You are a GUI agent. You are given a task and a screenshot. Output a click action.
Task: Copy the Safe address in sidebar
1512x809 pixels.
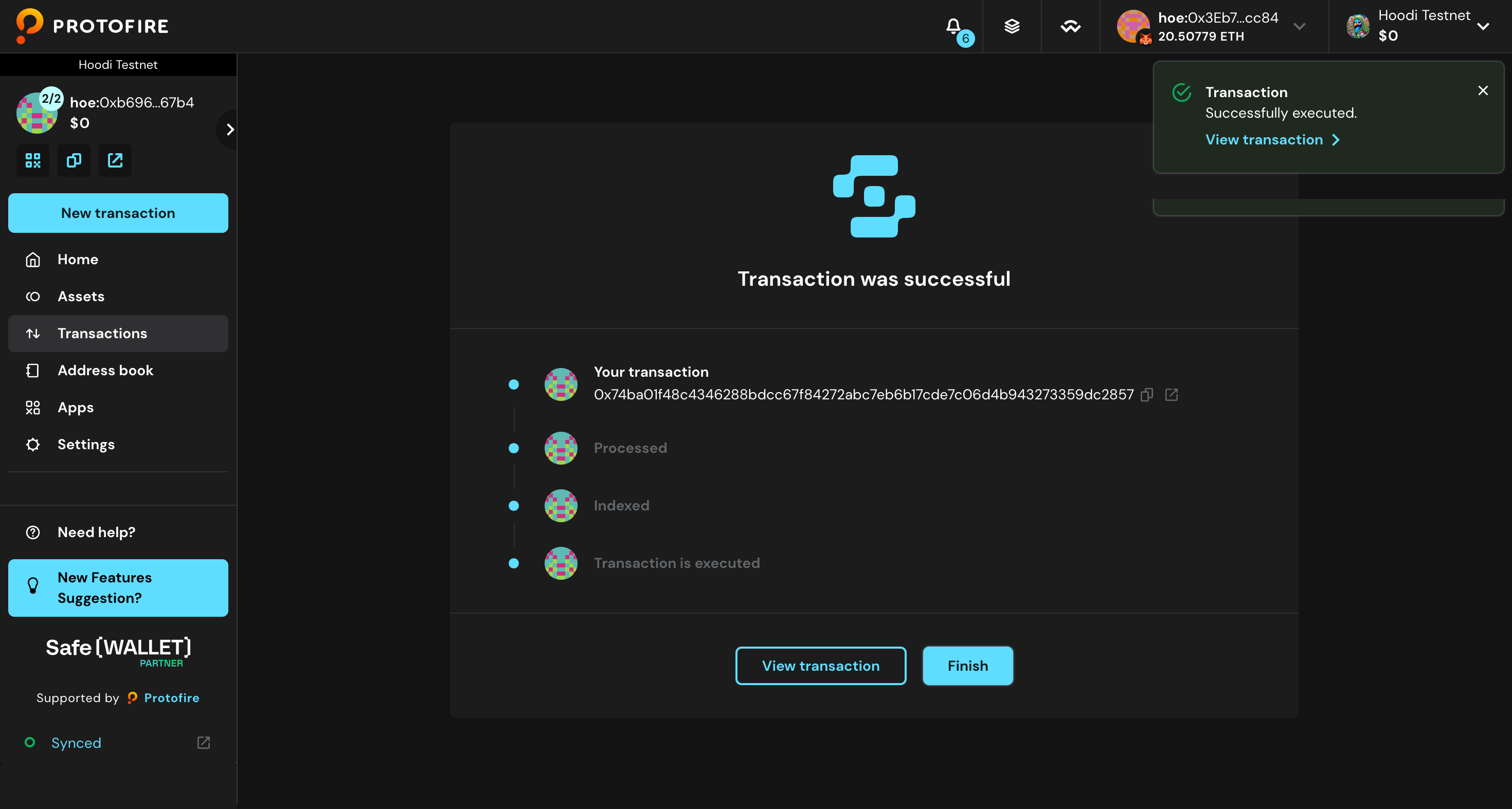click(x=74, y=160)
